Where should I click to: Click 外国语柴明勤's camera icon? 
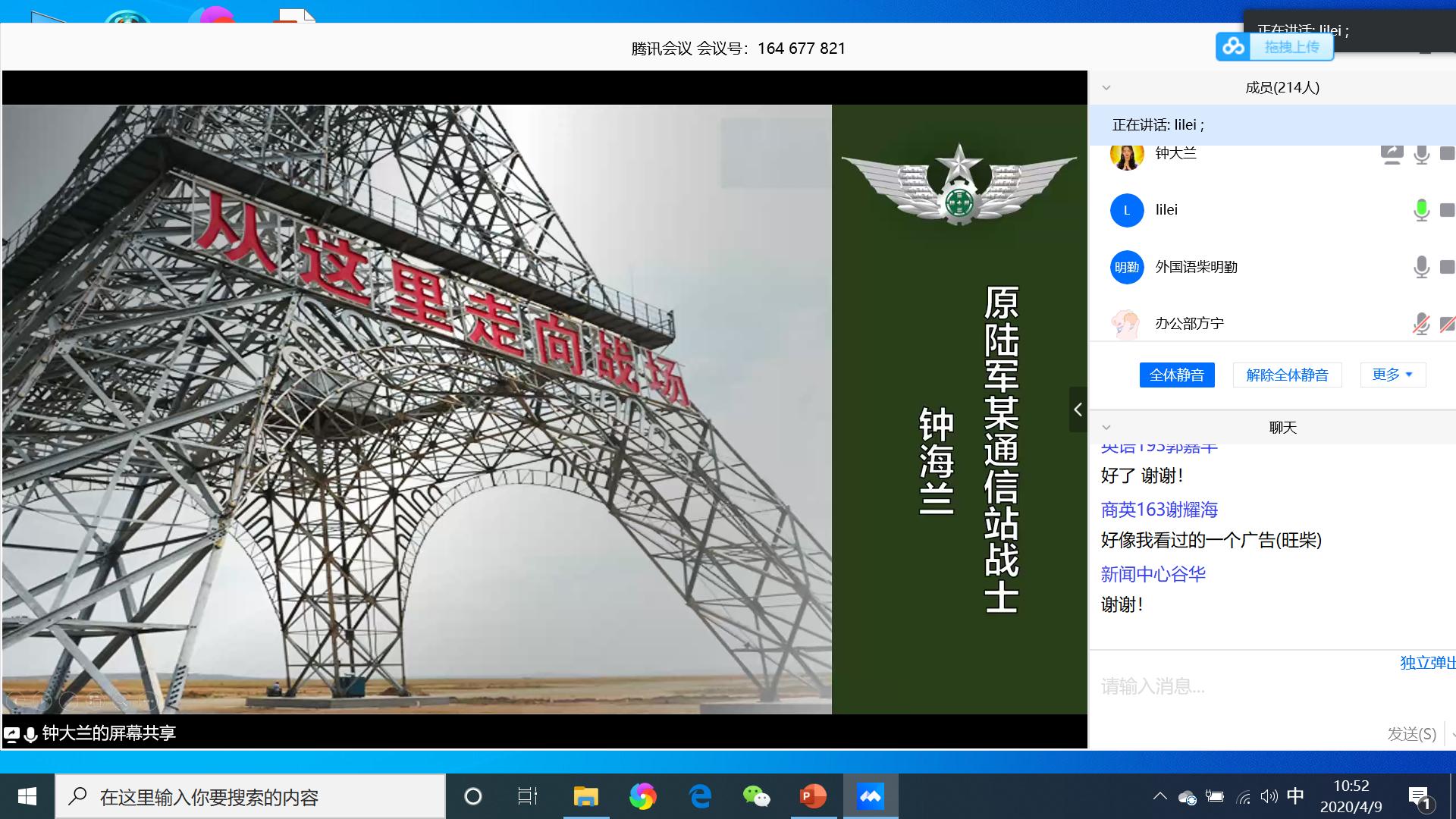1447,267
